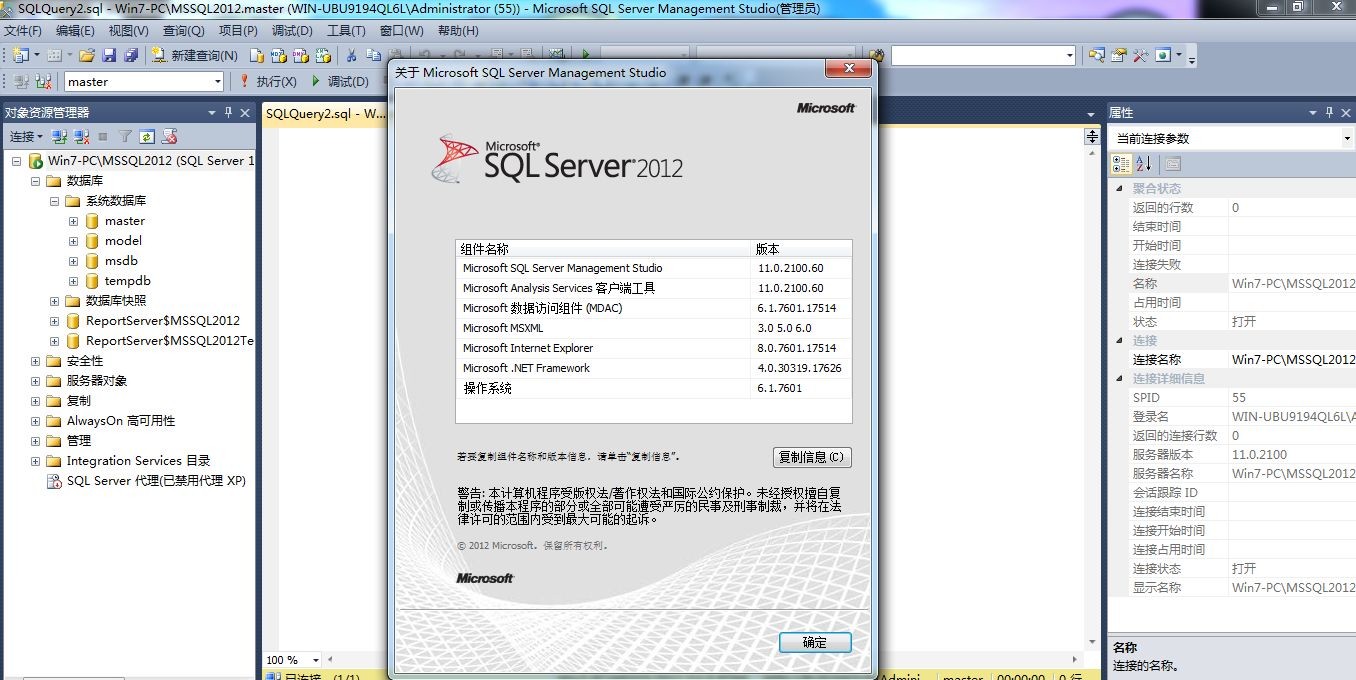Image resolution: width=1356 pixels, height=680 pixels.
Task: Click the 版本 column header
Action: coord(803,249)
